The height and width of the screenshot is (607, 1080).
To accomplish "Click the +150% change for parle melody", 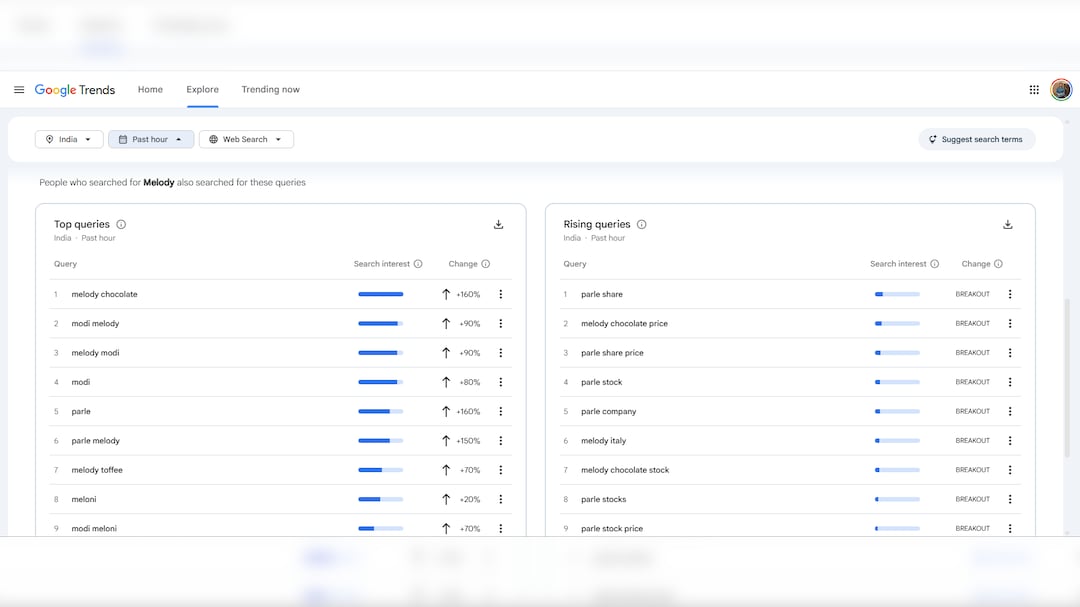I will click(468, 441).
